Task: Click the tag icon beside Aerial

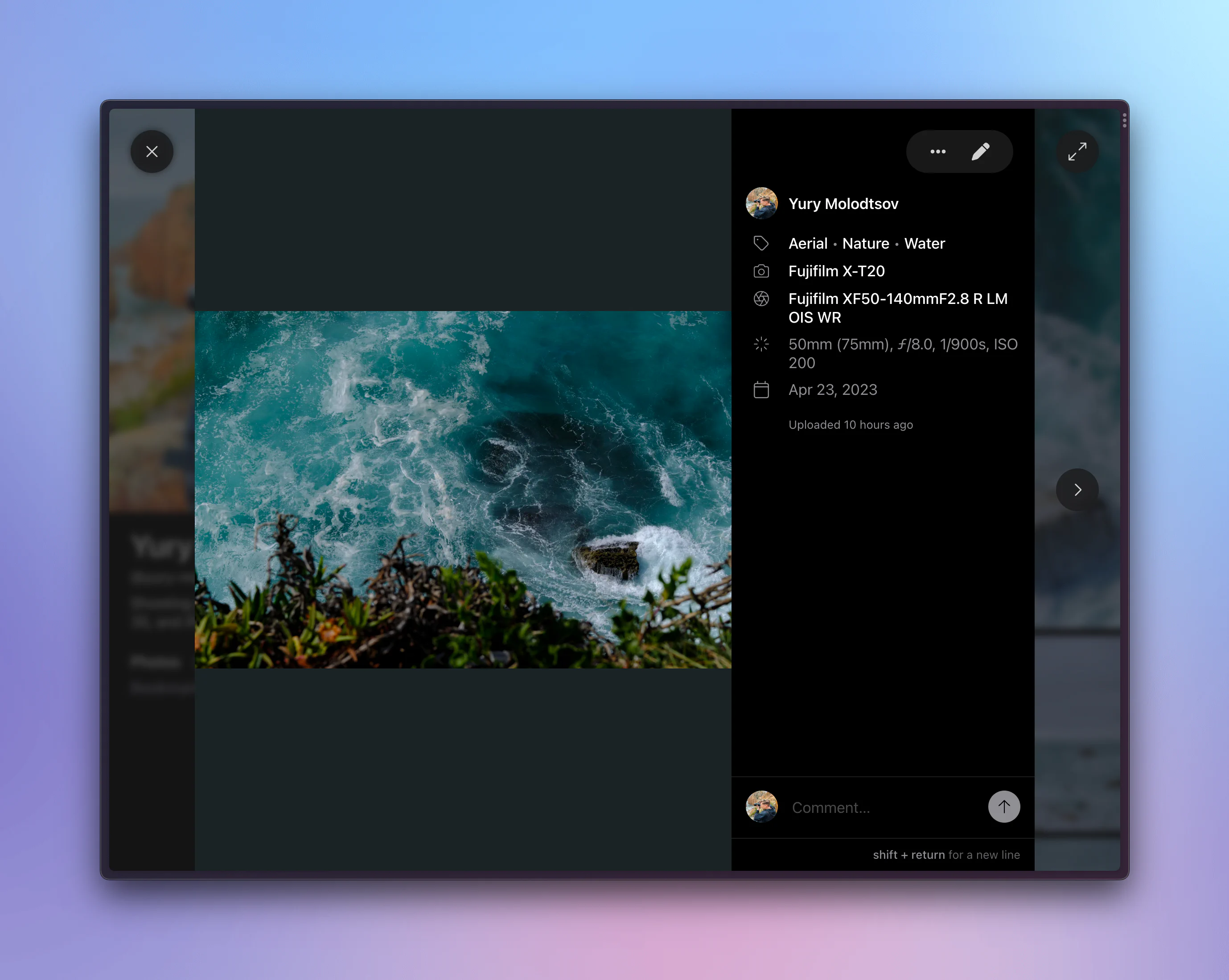Action: tap(761, 244)
